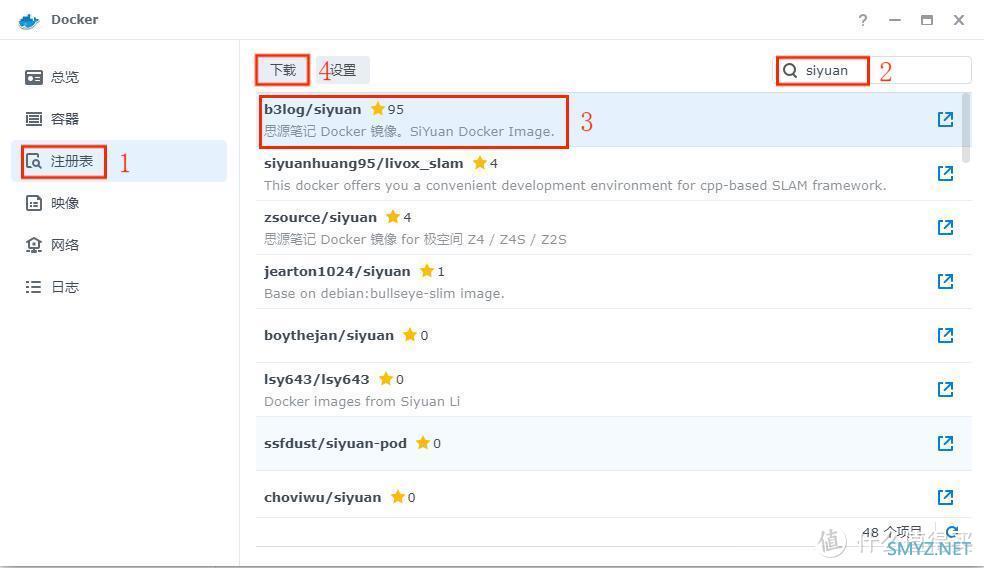Image resolution: width=984 pixels, height=568 pixels.
Task: Open the Docker help question mark
Action: point(863,20)
